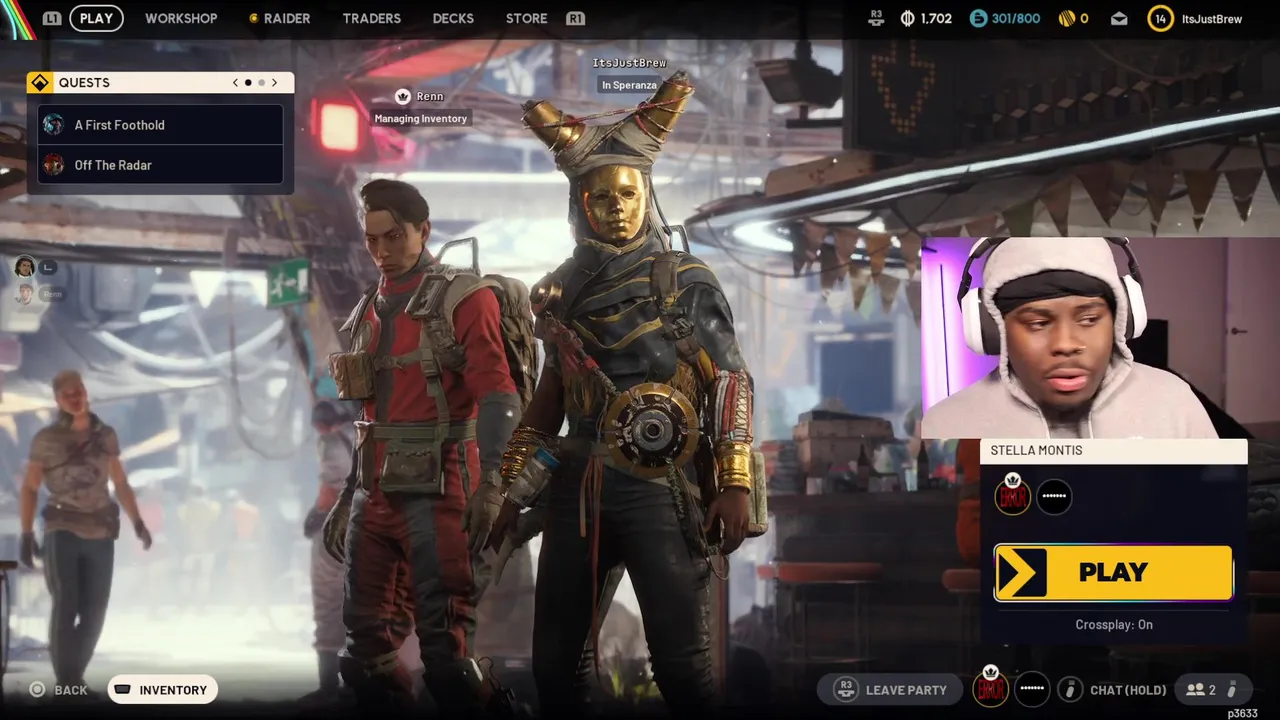Open the party members count button
This screenshot has width=1280, height=720.
[x=1211, y=690]
